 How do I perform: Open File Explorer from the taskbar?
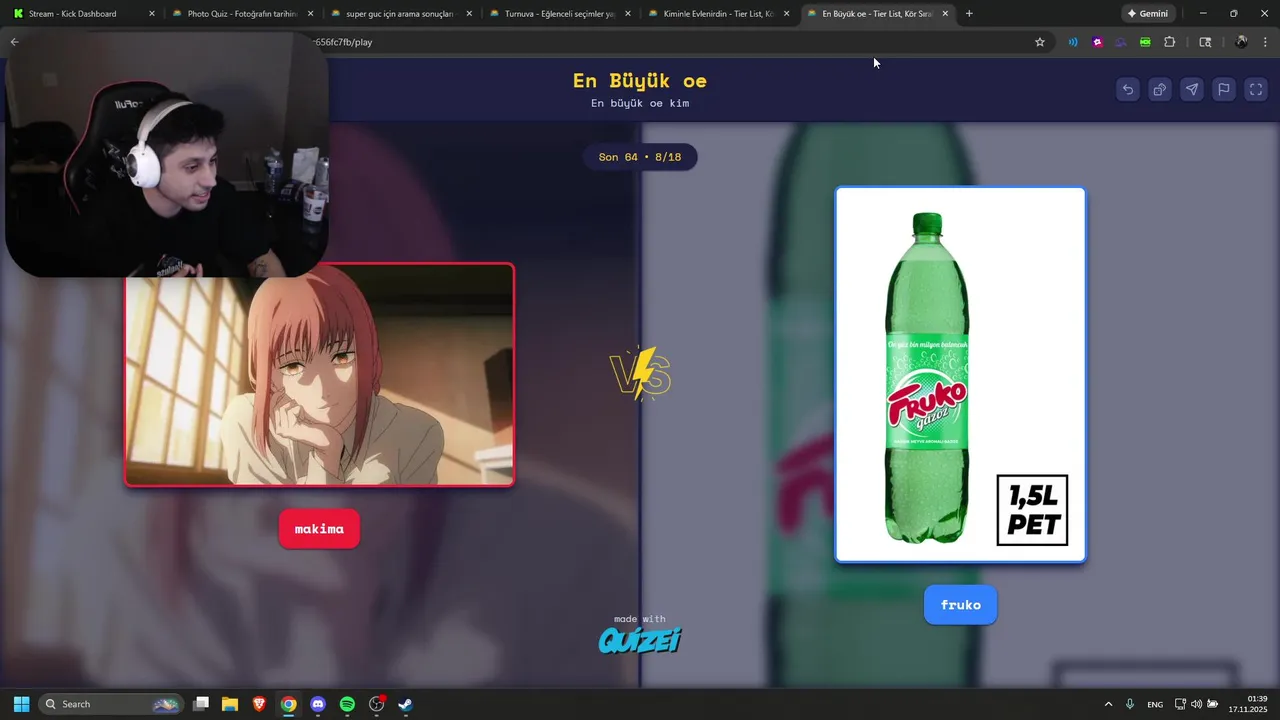click(x=230, y=704)
